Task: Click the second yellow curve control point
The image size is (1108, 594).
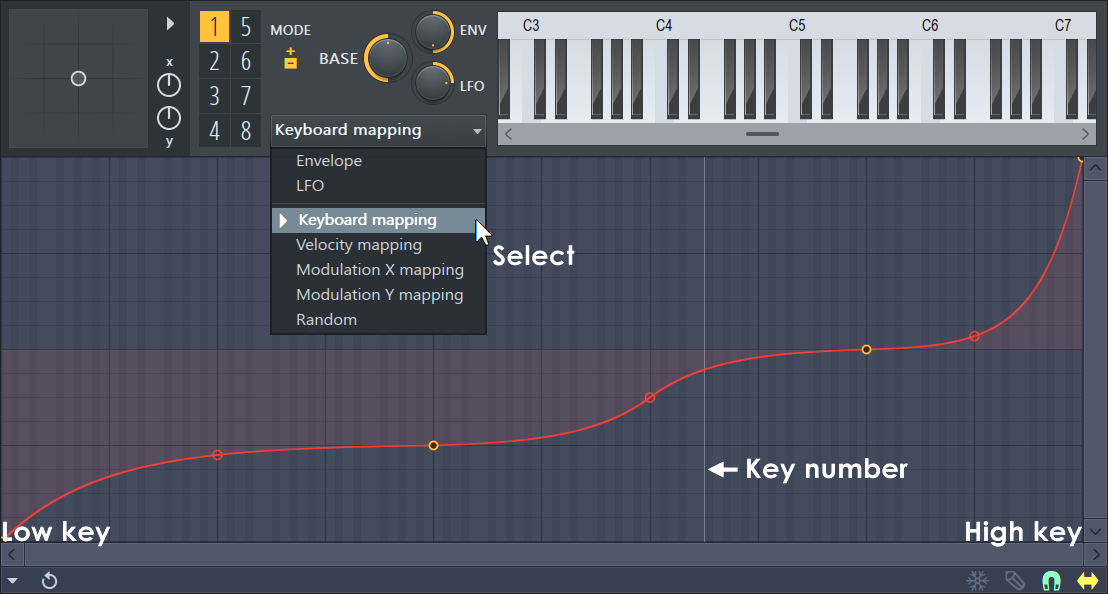Action: pos(433,446)
